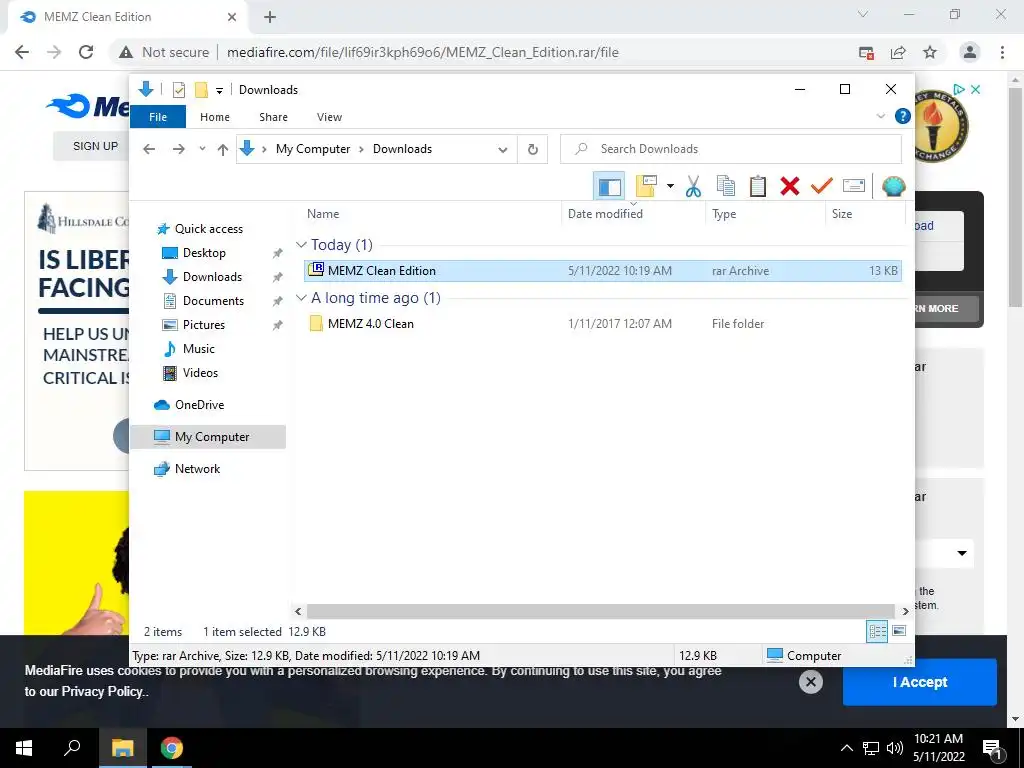Click the Paste clipboard icon
Image resolution: width=1024 pixels, height=768 pixels.
click(758, 187)
